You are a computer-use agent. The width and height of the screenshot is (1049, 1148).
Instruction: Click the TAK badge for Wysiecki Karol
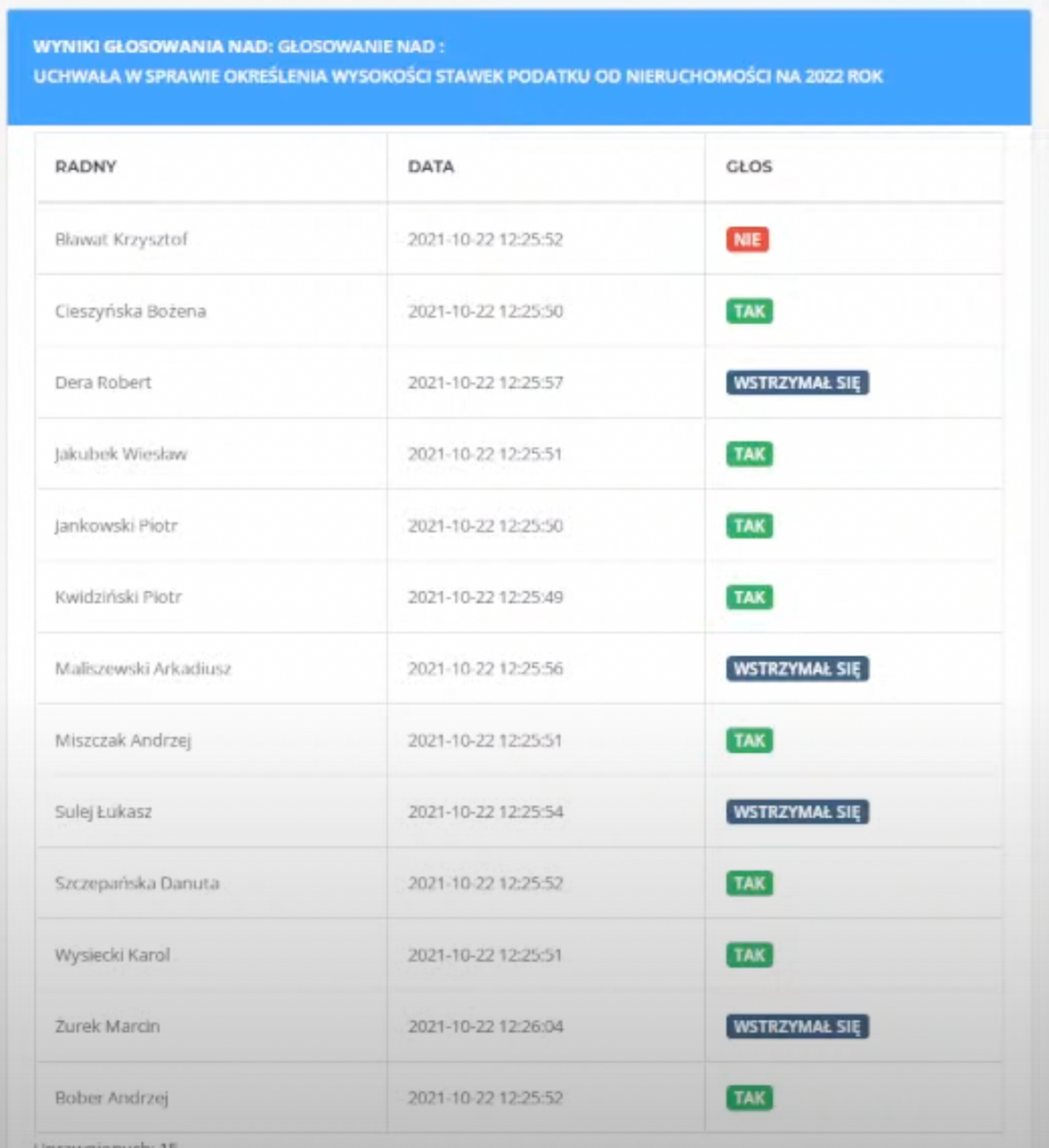[x=749, y=955]
